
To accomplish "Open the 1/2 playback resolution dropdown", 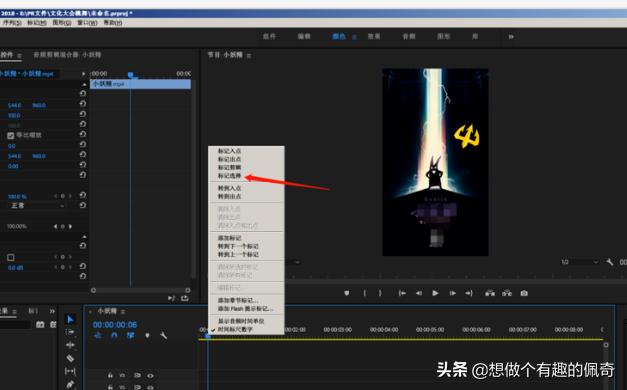I will pos(579,262).
